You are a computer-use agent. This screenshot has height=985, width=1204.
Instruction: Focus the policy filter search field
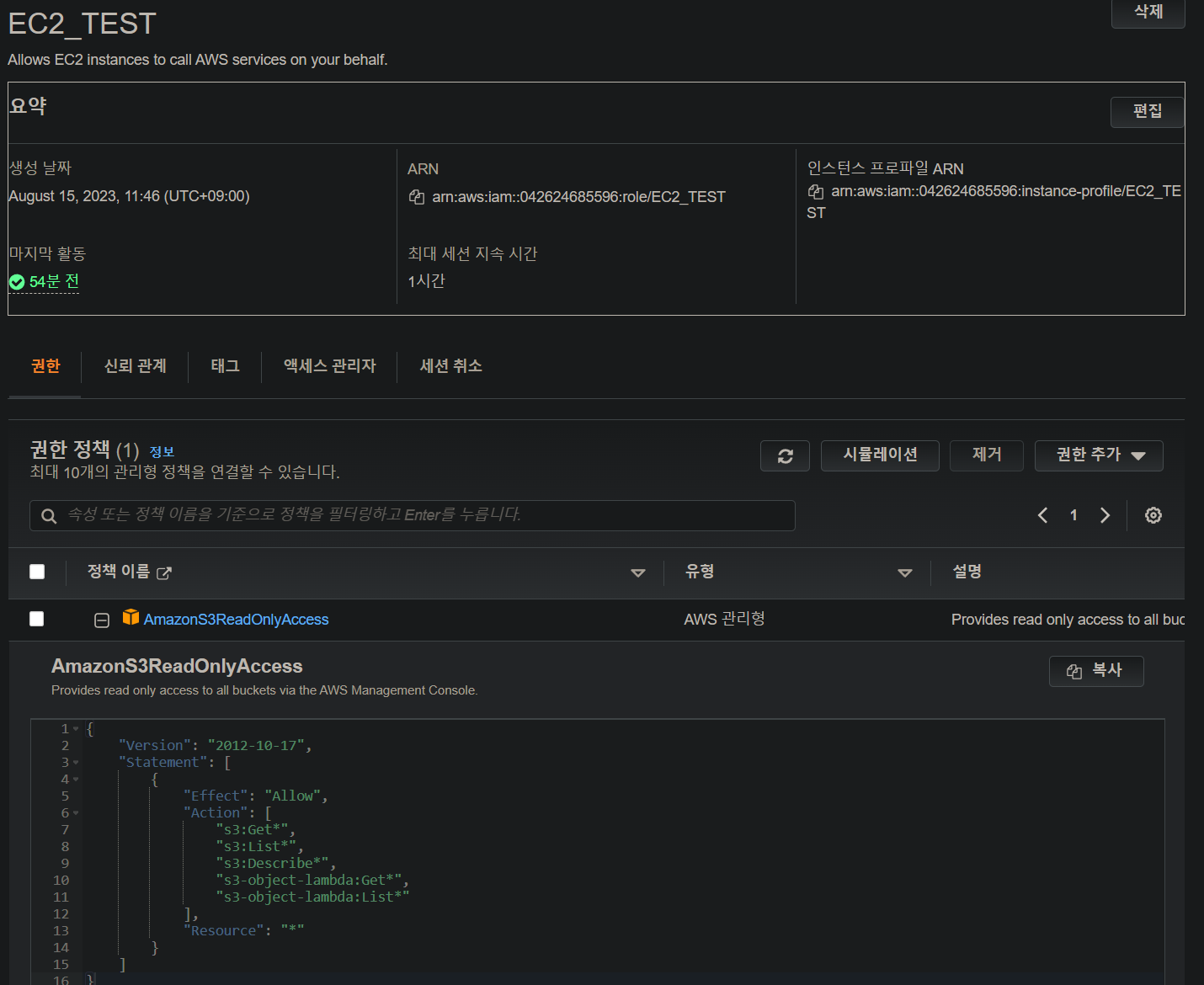pos(413,515)
